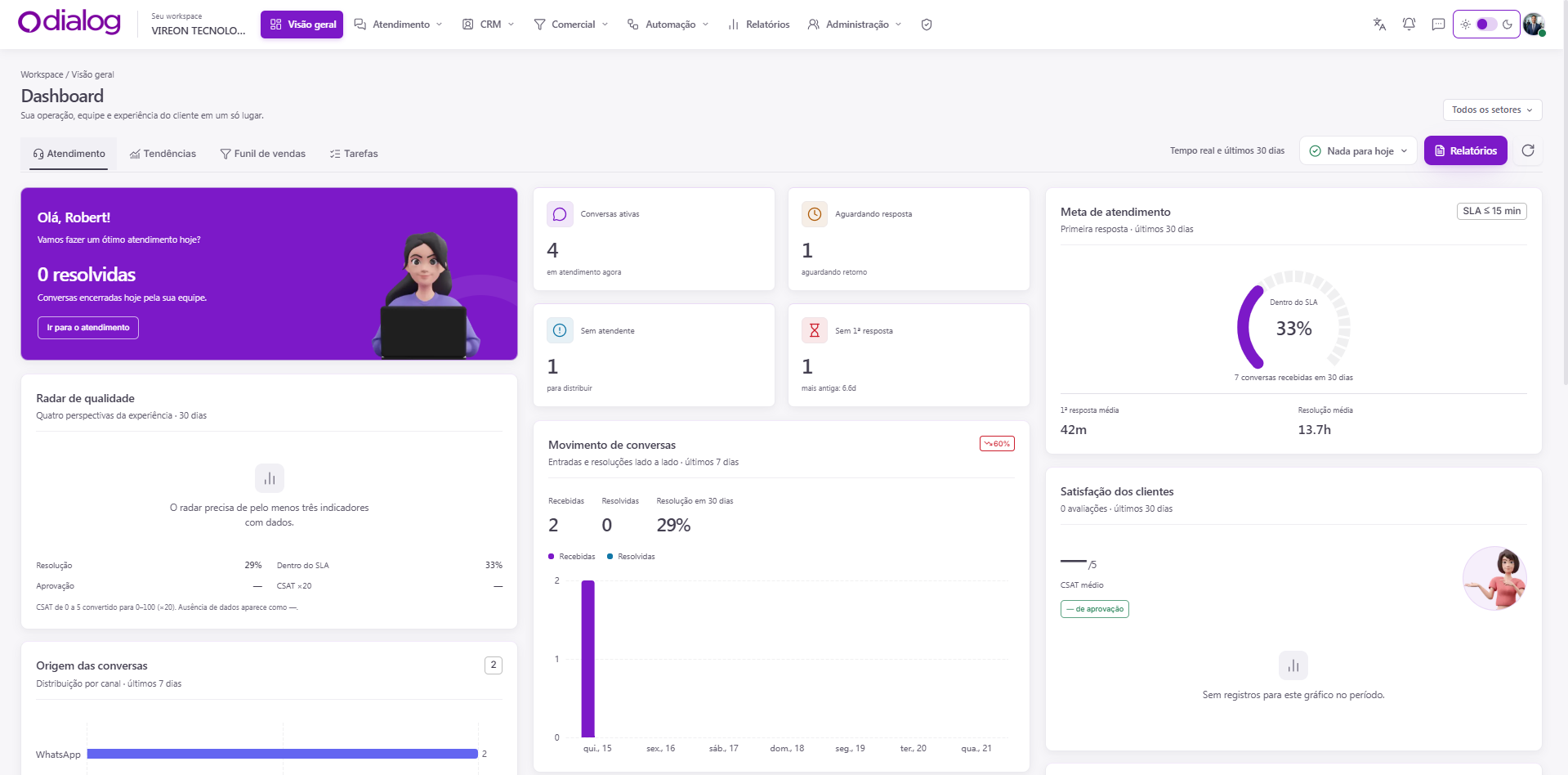Screen dimensions: 1568x775
Task: Expand the Automação navigation menu
Action: click(x=668, y=25)
